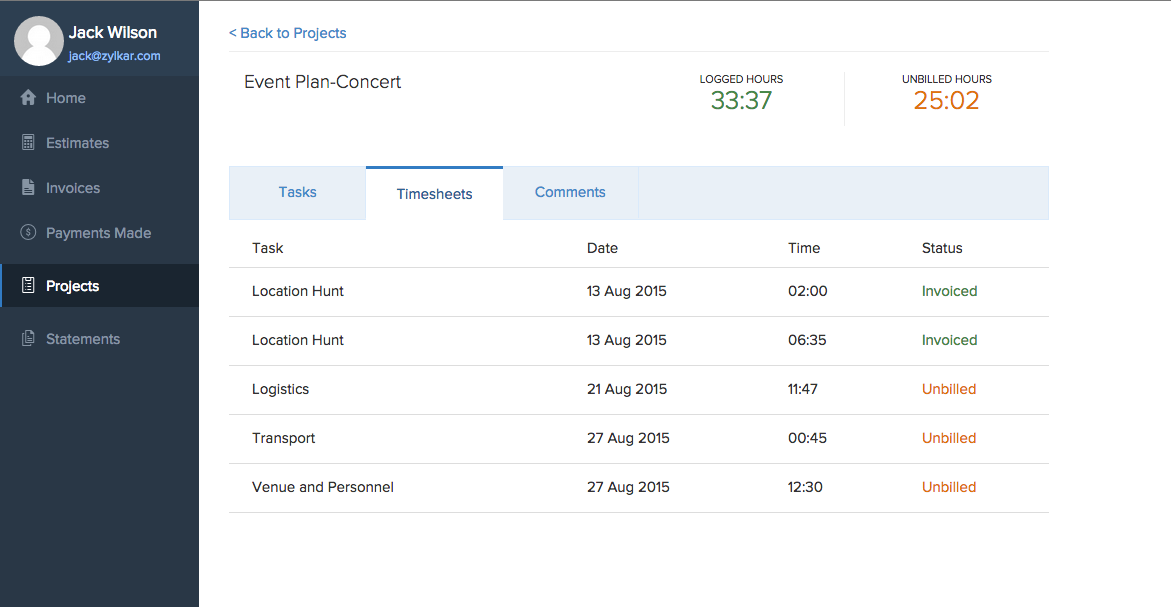Click the Invoices document icon

coord(28,188)
